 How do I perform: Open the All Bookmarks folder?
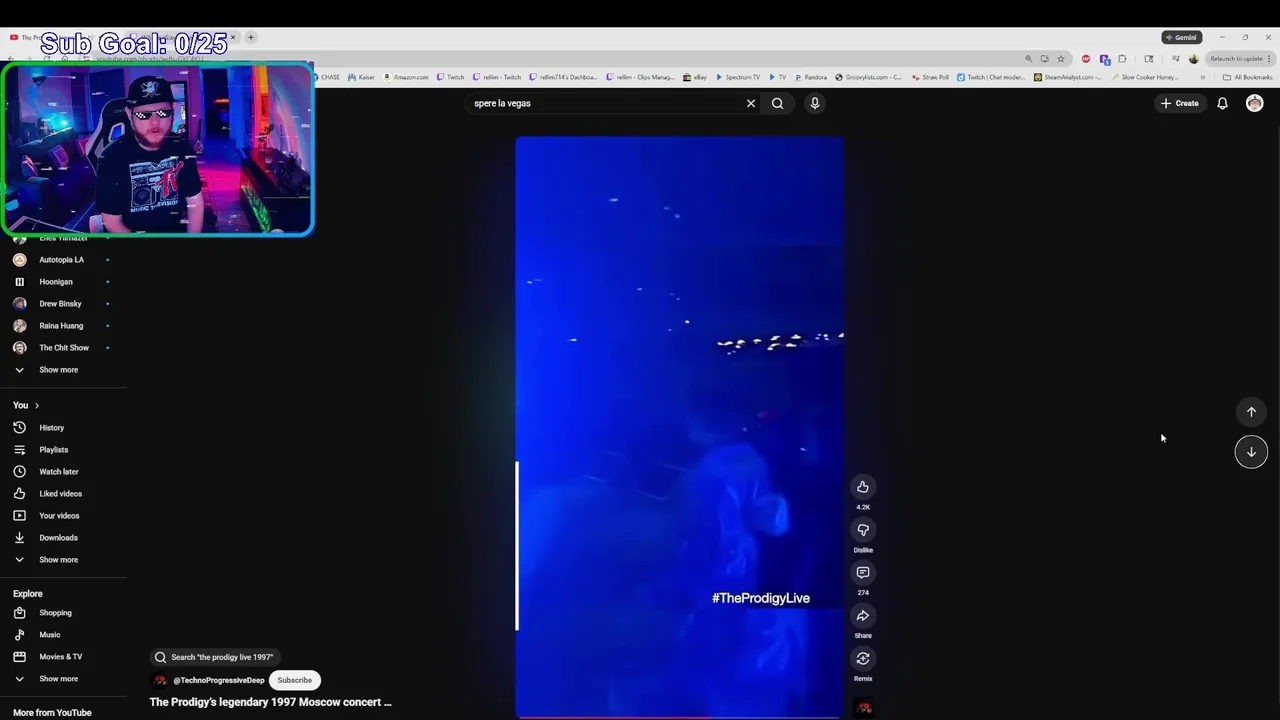(1248, 77)
